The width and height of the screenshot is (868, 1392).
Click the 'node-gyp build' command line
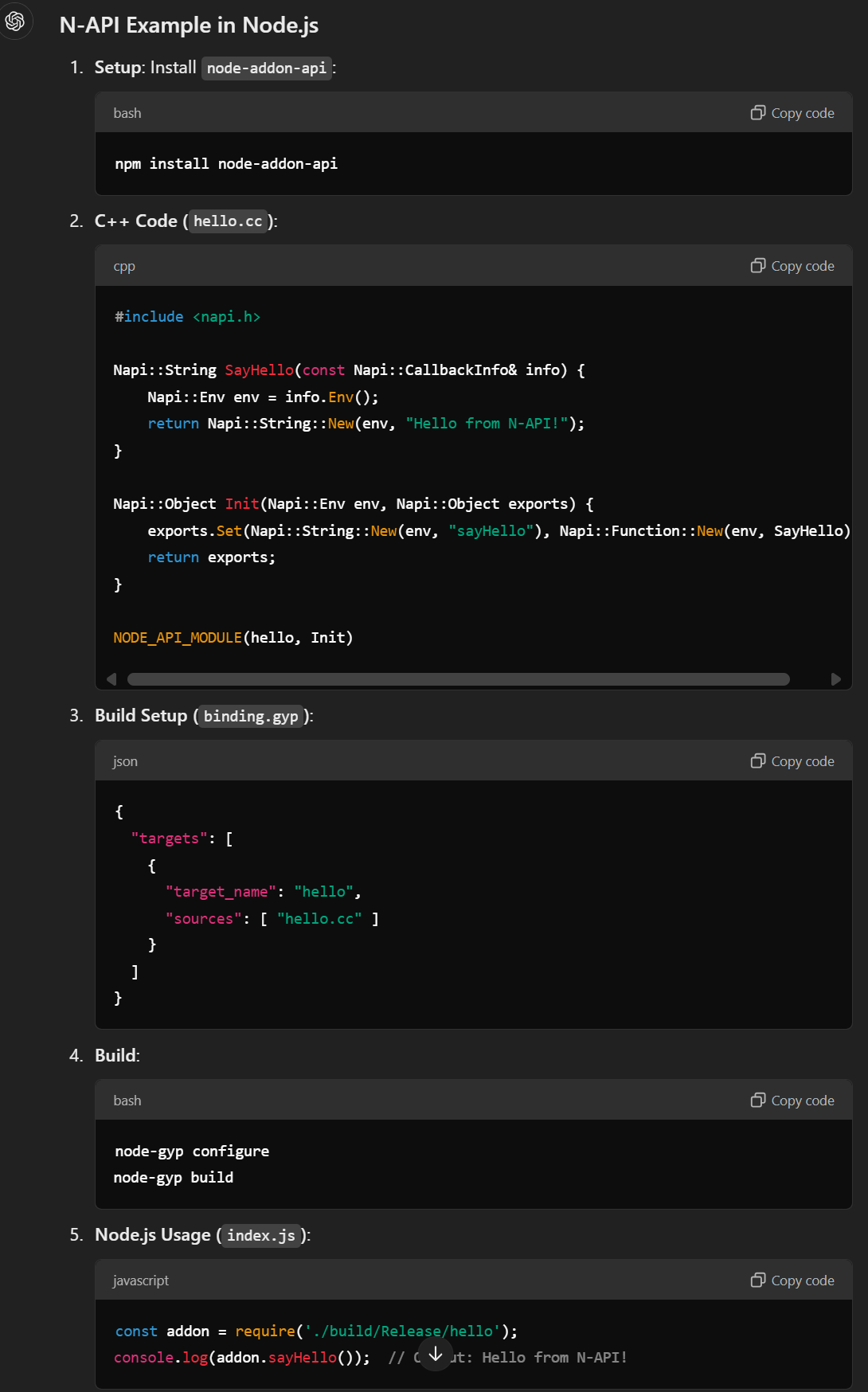174,1178
